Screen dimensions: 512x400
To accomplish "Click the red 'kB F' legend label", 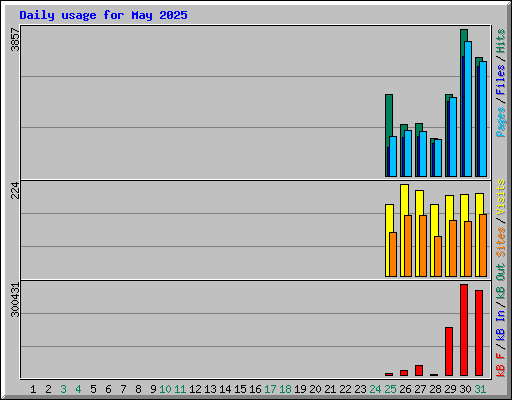I will click(x=501, y=365).
